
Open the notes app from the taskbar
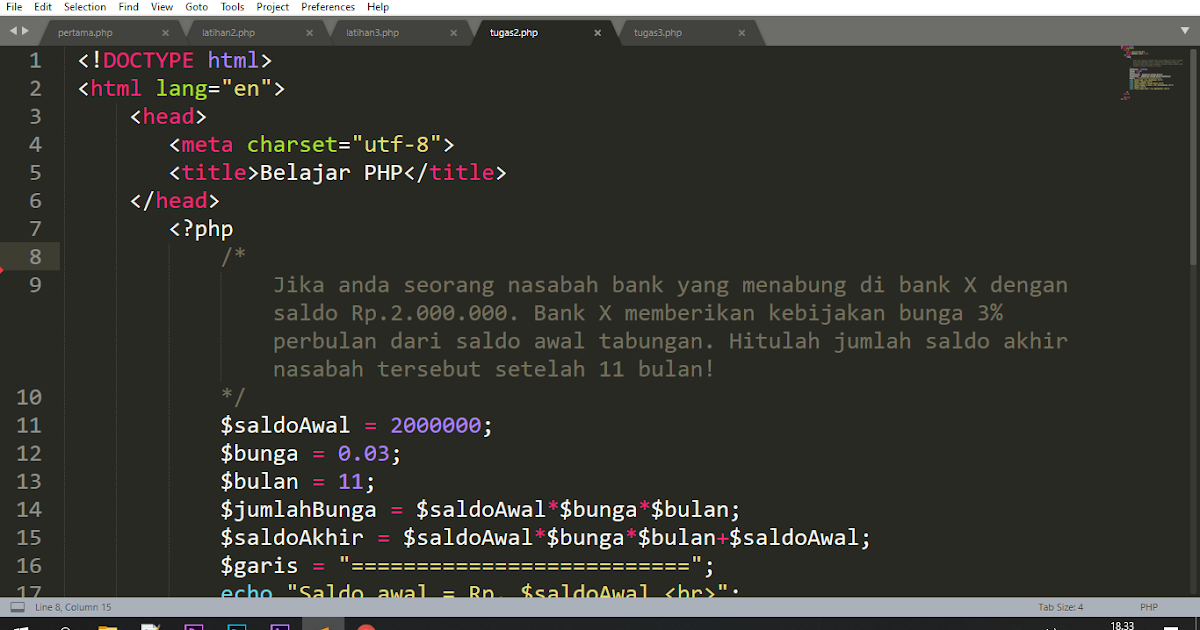(x=150, y=625)
